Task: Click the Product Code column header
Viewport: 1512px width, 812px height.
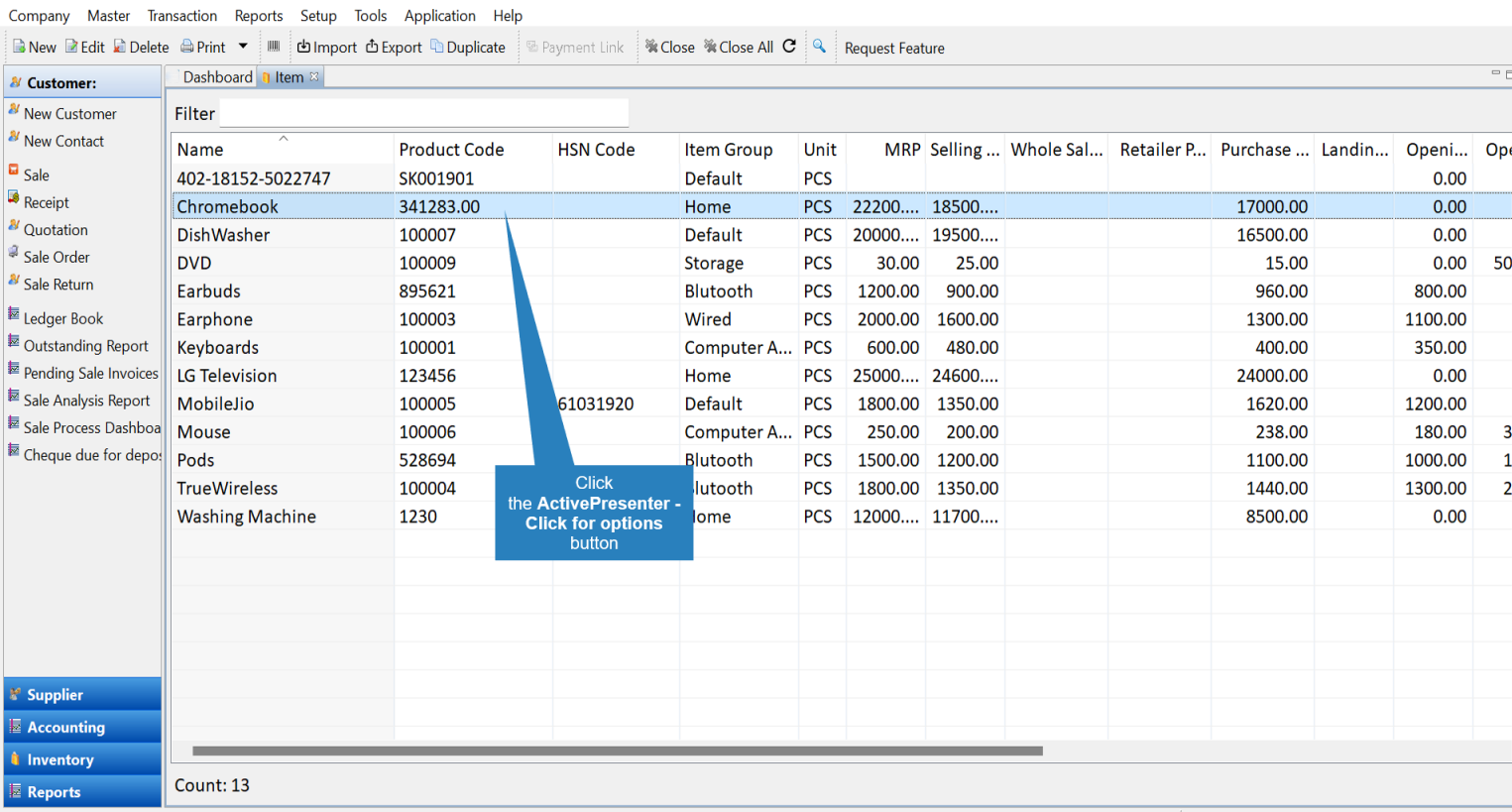Action: (x=472, y=149)
